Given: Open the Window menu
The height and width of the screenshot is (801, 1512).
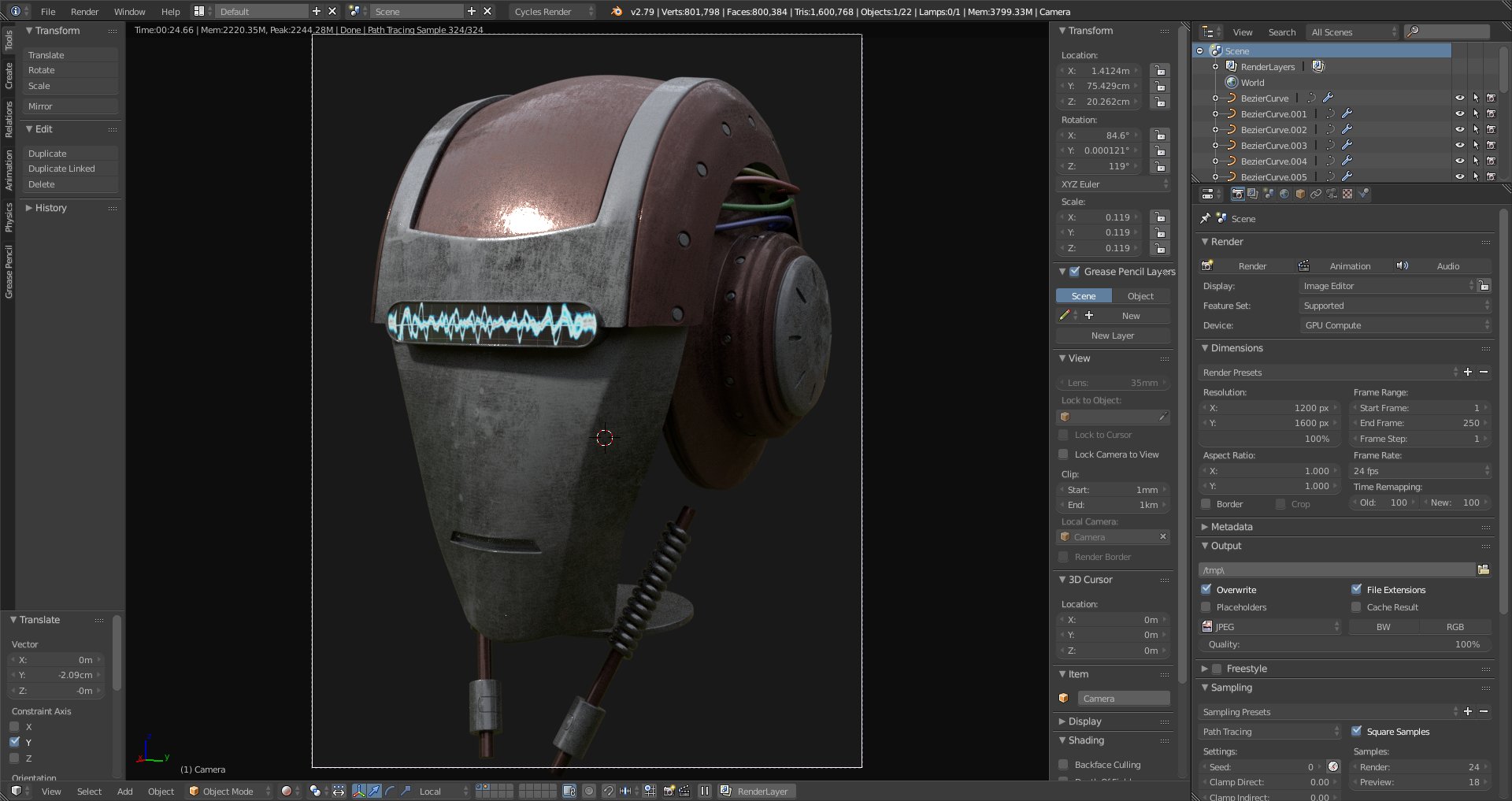Looking at the screenshot, I should [x=129, y=11].
